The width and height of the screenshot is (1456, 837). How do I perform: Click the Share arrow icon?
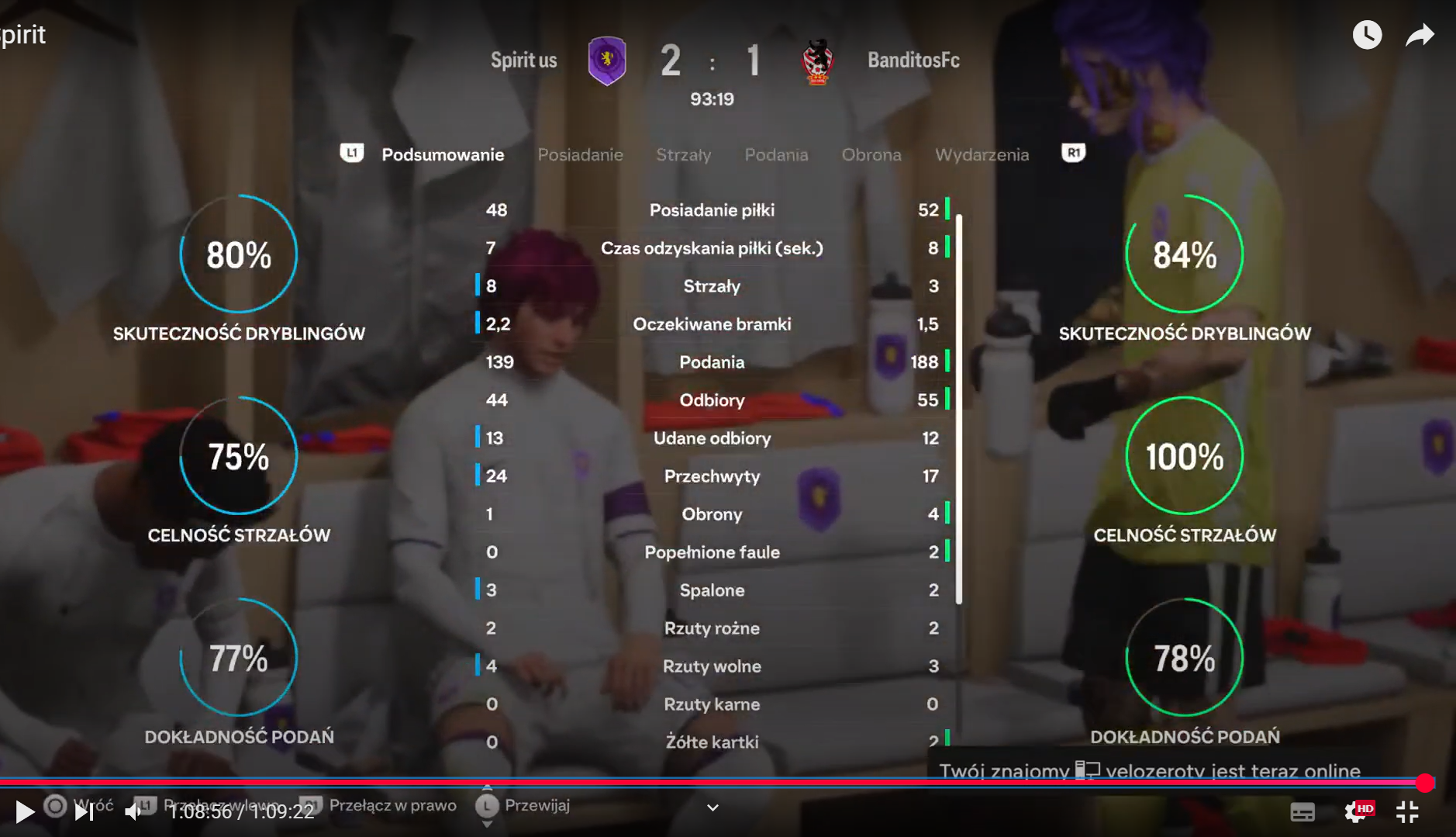click(1420, 35)
